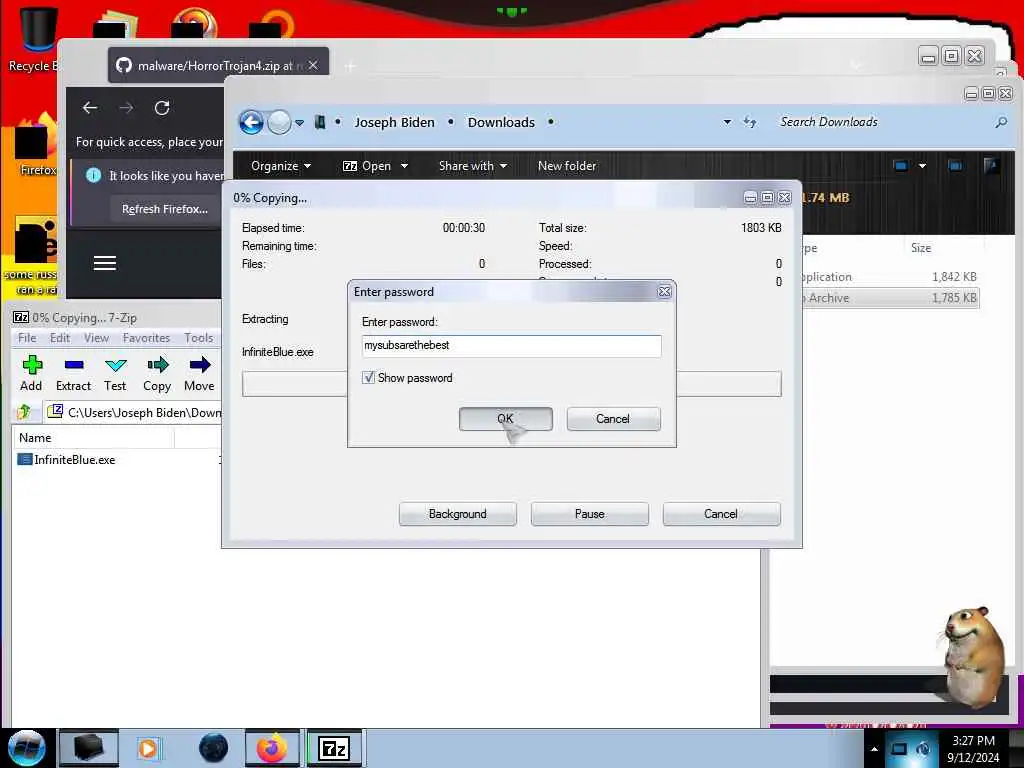Close the Enter password dialog
The image size is (1024, 768).
[664, 292]
